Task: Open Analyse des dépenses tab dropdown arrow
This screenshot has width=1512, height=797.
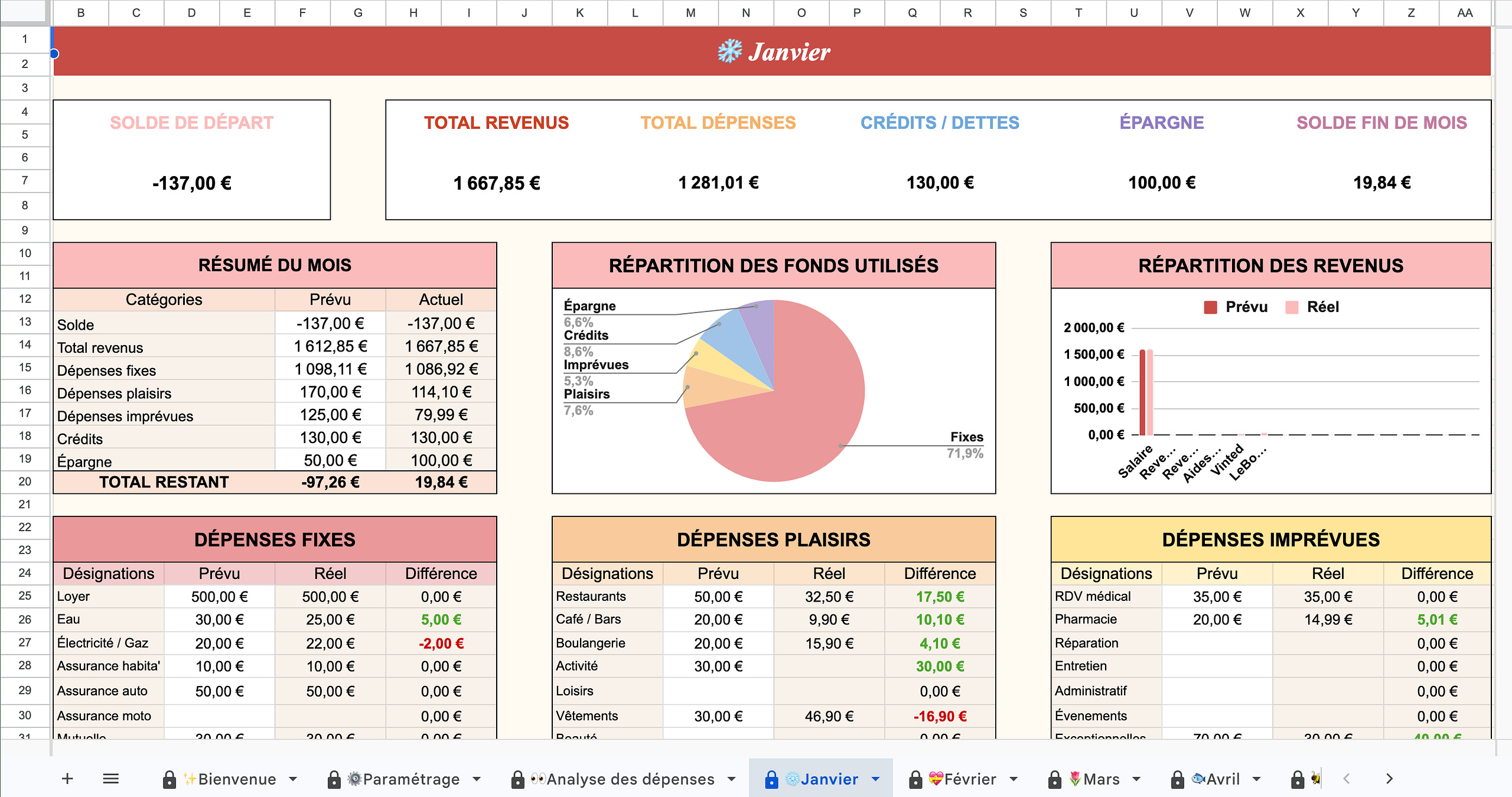Action: [731, 779]
